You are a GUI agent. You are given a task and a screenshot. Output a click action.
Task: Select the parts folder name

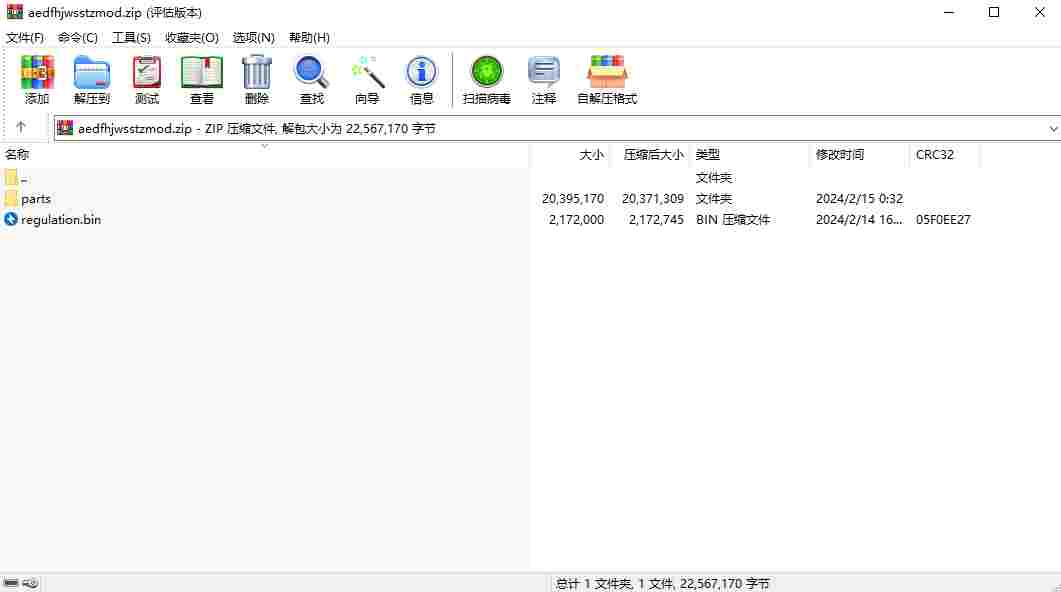(36, 199)
